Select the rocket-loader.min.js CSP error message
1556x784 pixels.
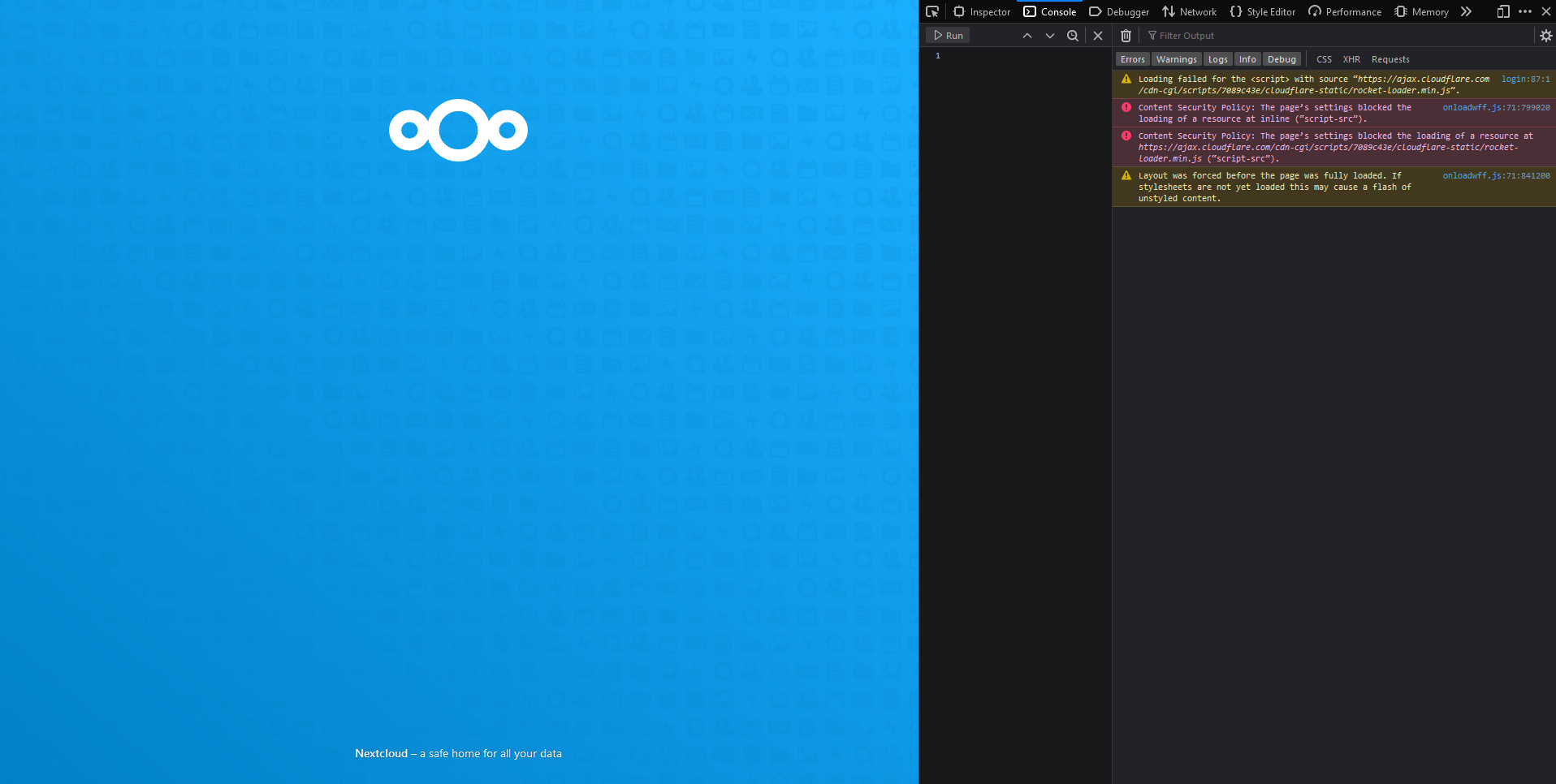click(1336, 148)
